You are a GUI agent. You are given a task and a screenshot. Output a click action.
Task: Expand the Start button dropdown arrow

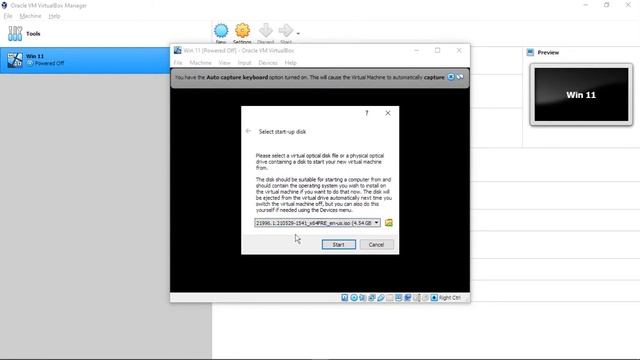click(x=298, y=33)
